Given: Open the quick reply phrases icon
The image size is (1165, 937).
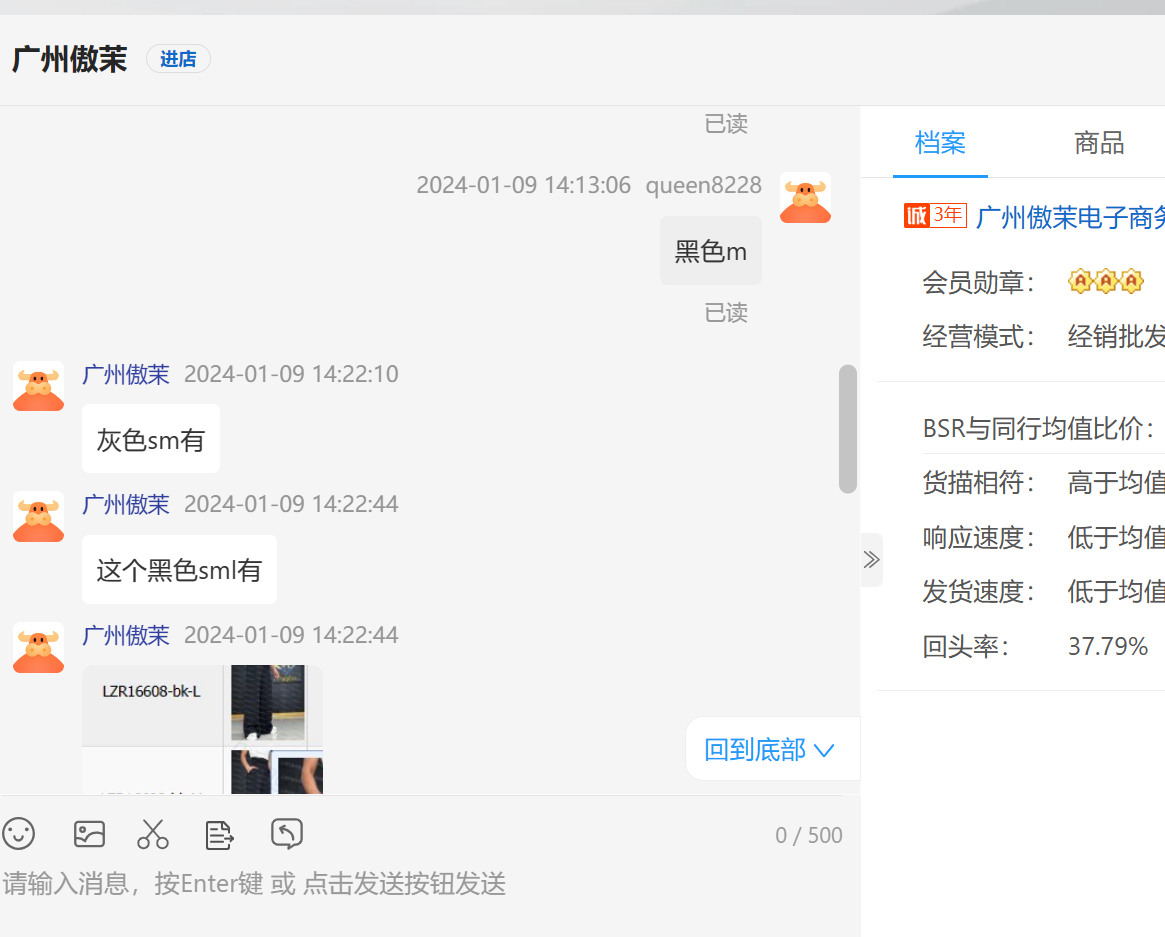Looking at the screenshot, I should [x=219, y=834].
